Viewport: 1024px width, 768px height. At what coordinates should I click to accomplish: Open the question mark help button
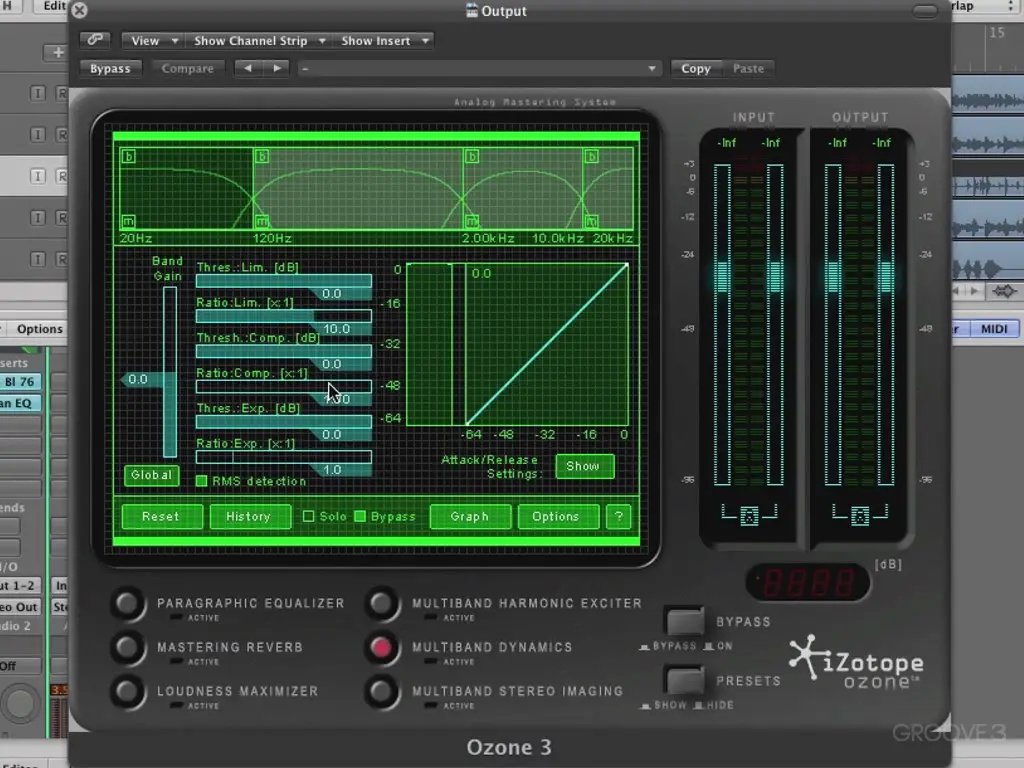(618, 517)
